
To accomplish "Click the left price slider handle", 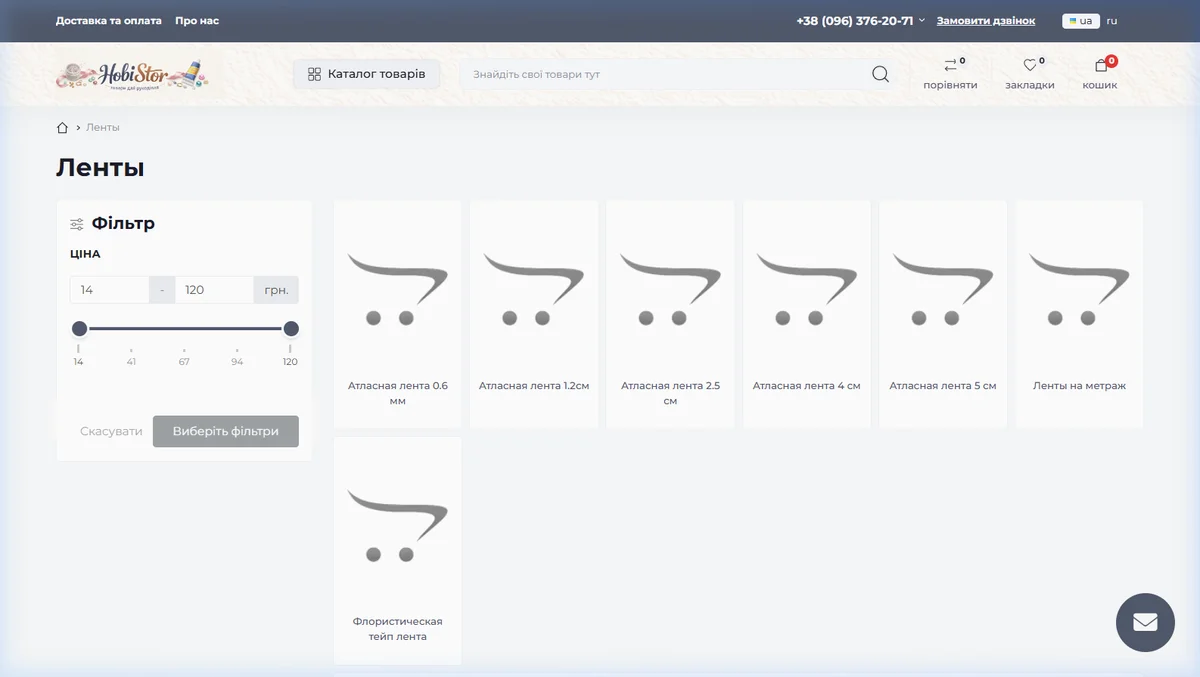I will (80, 328).
